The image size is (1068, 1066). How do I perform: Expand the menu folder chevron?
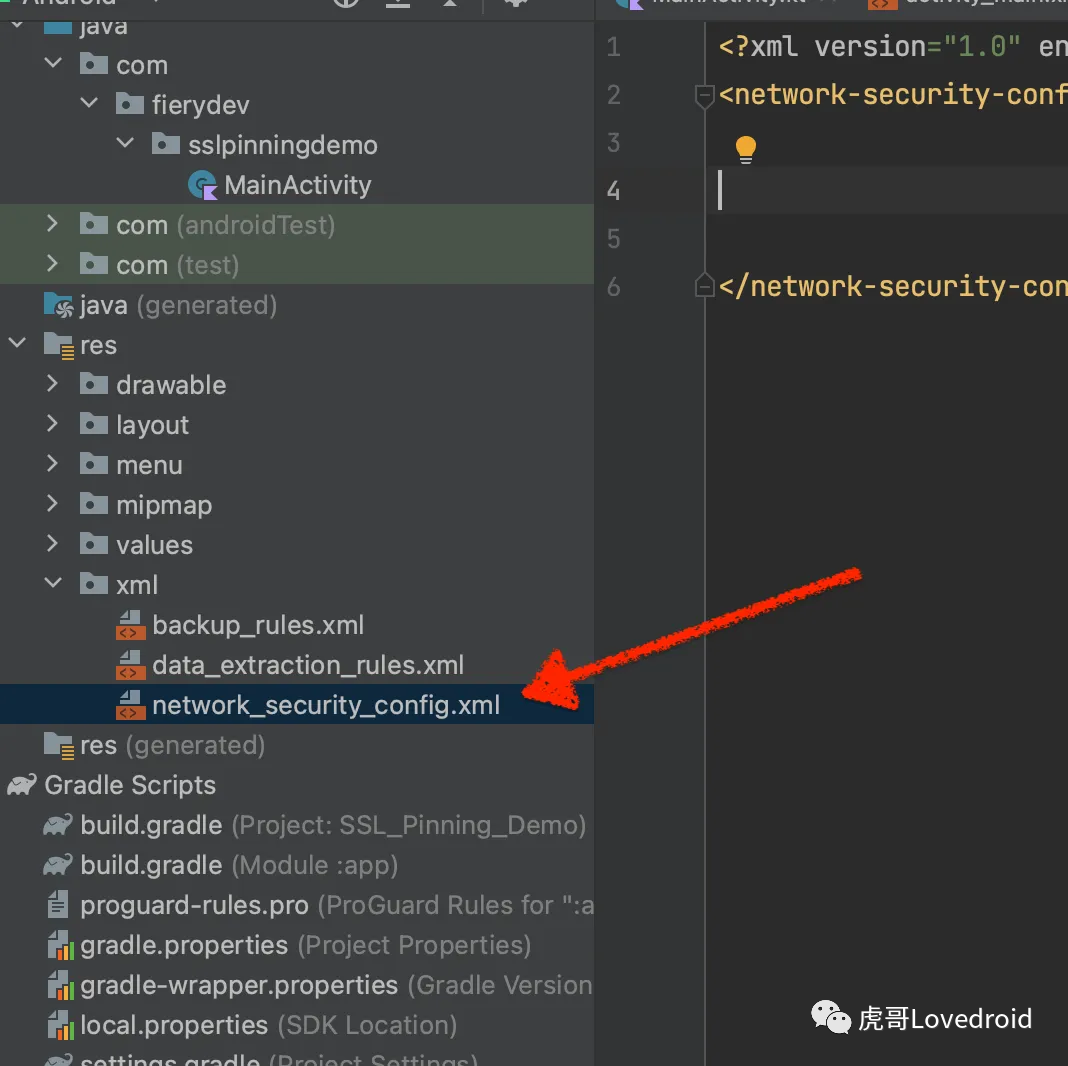pyautogui.click(x=52, y=464)
